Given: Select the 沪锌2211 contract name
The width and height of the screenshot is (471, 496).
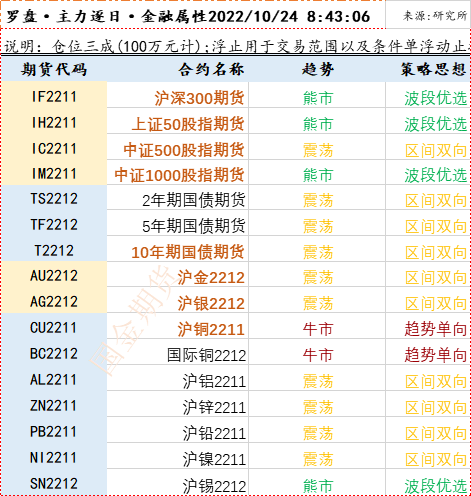Looking at the screenshot, I should [x=214, y=408].
